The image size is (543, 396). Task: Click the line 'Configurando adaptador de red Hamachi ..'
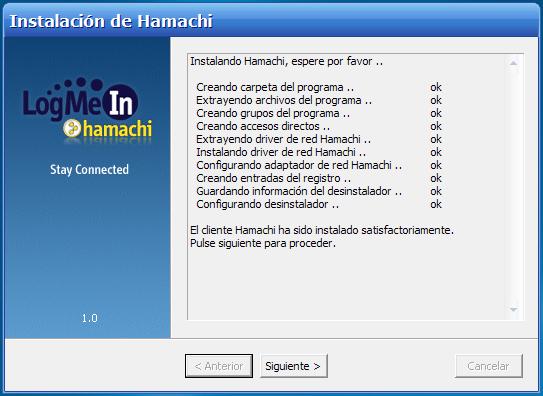[299, 165]
